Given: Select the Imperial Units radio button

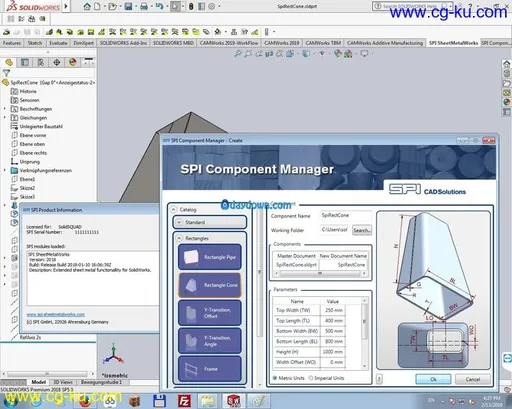Looking at the screenshot, I should (311, 378).
